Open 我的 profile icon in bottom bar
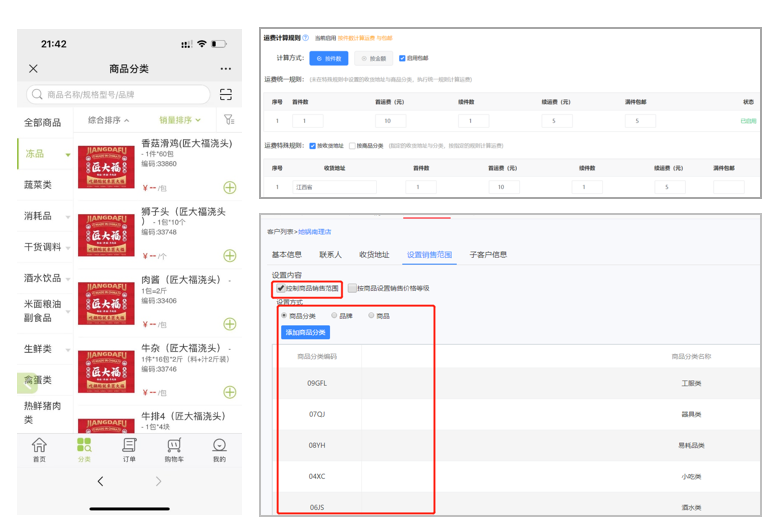 [x=219, y=450]
